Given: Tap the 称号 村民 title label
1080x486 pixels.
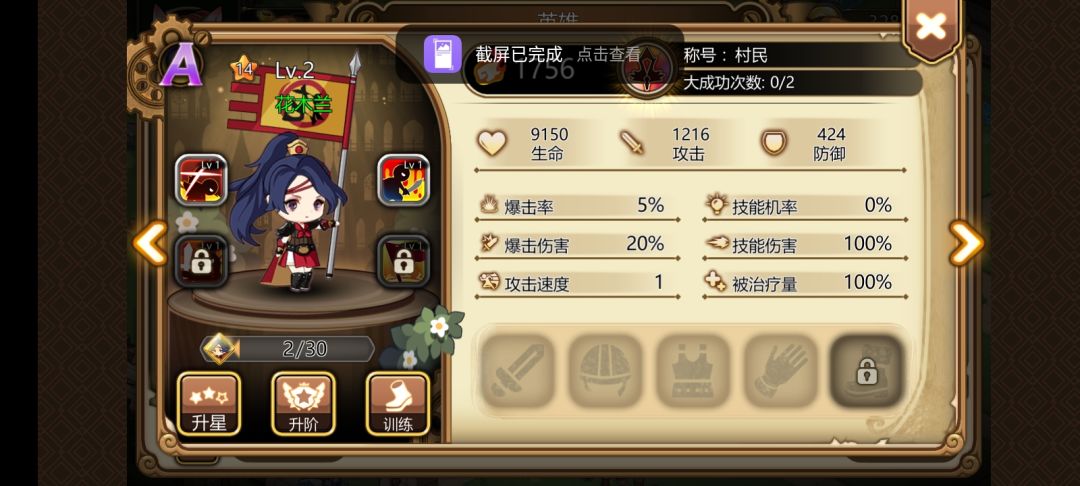Looking at the screenshot, I should coord(725,55).
